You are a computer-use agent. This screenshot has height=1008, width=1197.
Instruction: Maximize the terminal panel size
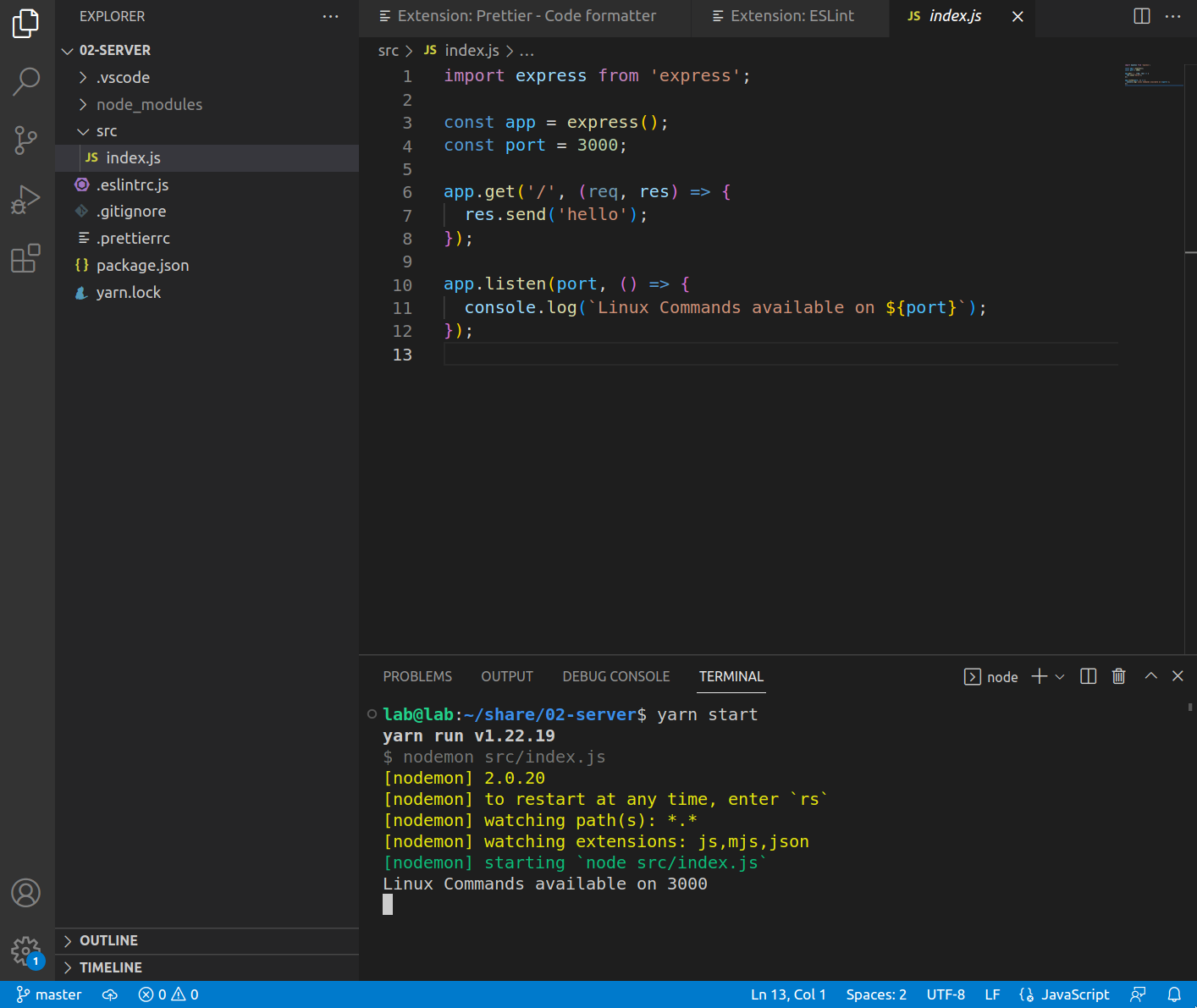tap(1151, 675)
